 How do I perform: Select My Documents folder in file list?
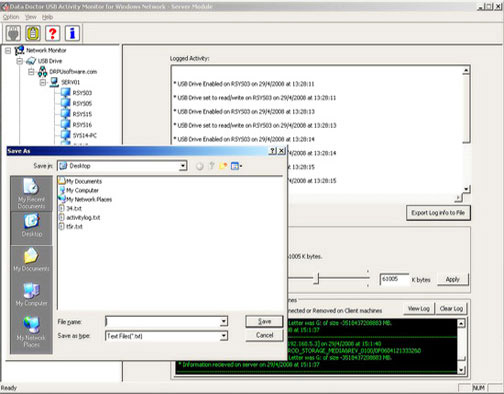(80, 181)
